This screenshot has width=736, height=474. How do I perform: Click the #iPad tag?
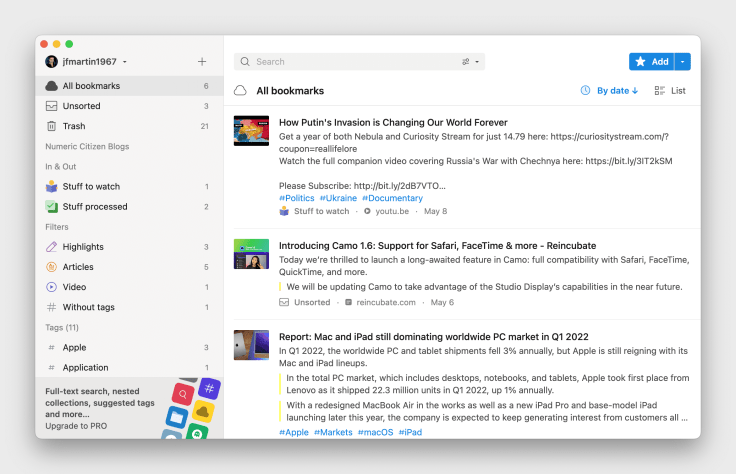[x=410, y=432]
